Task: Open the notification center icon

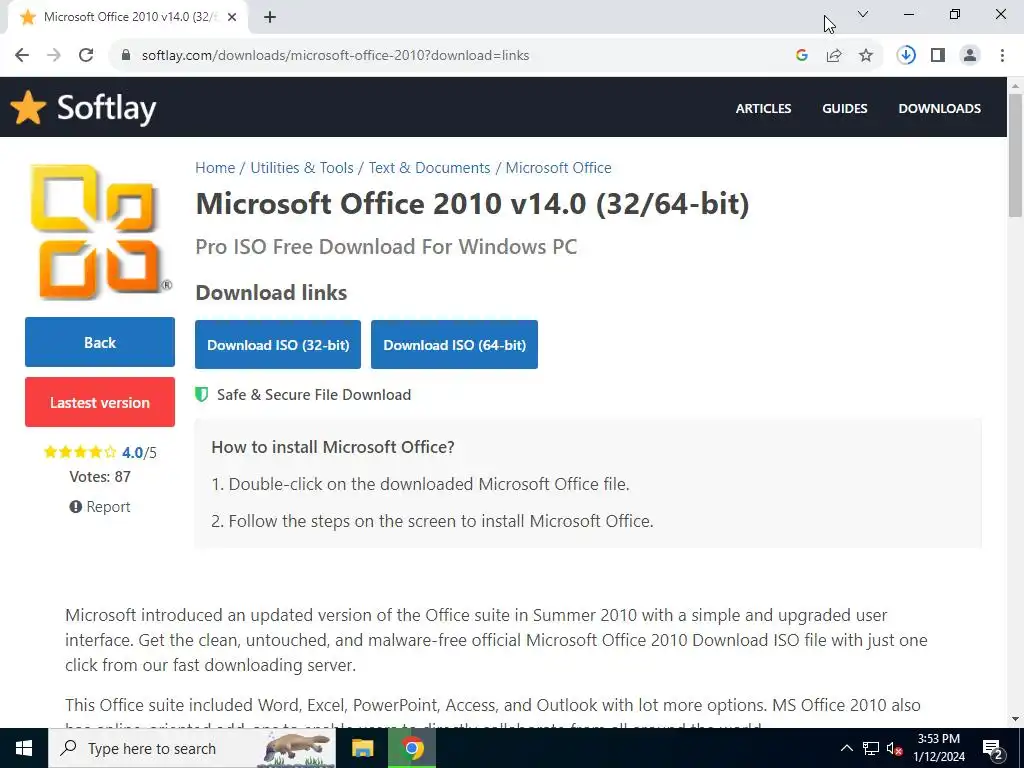Action: click(993, 749)
